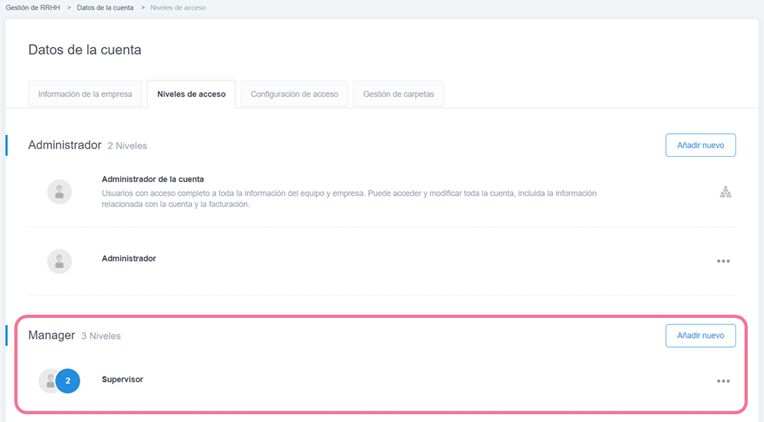The width and height of the screenshot is (764, 422).
Task: Click the blue badge showing 2 users
Action: (x=68, y=381)
